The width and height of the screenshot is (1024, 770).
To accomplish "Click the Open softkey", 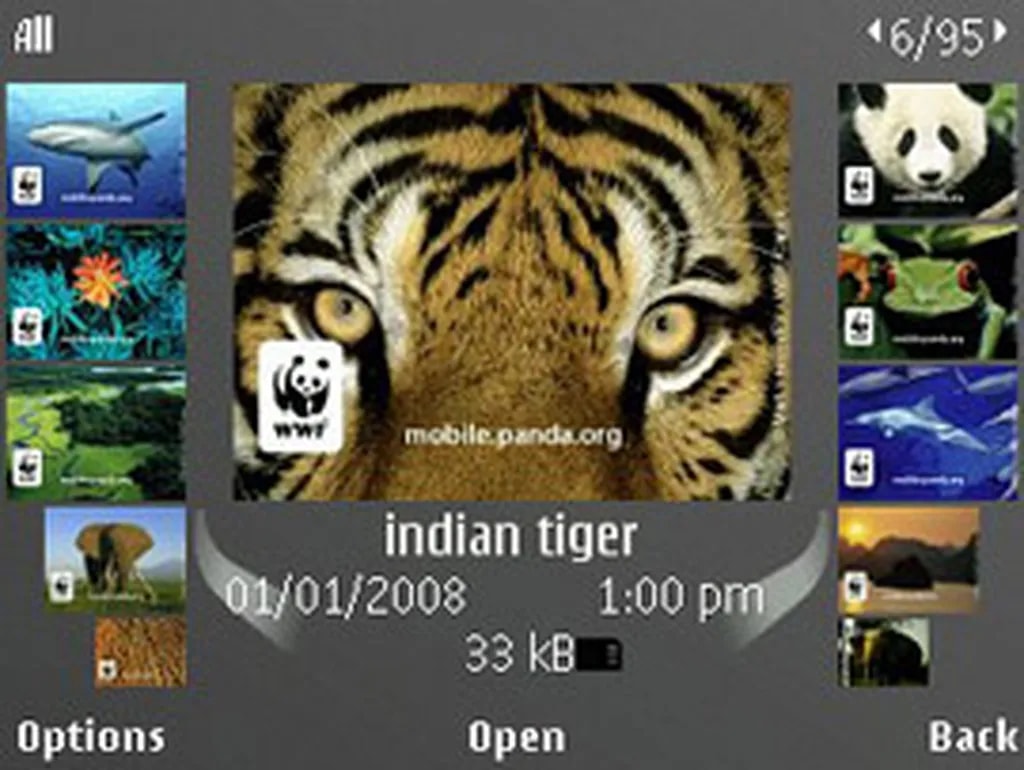I will coord(516,738).
